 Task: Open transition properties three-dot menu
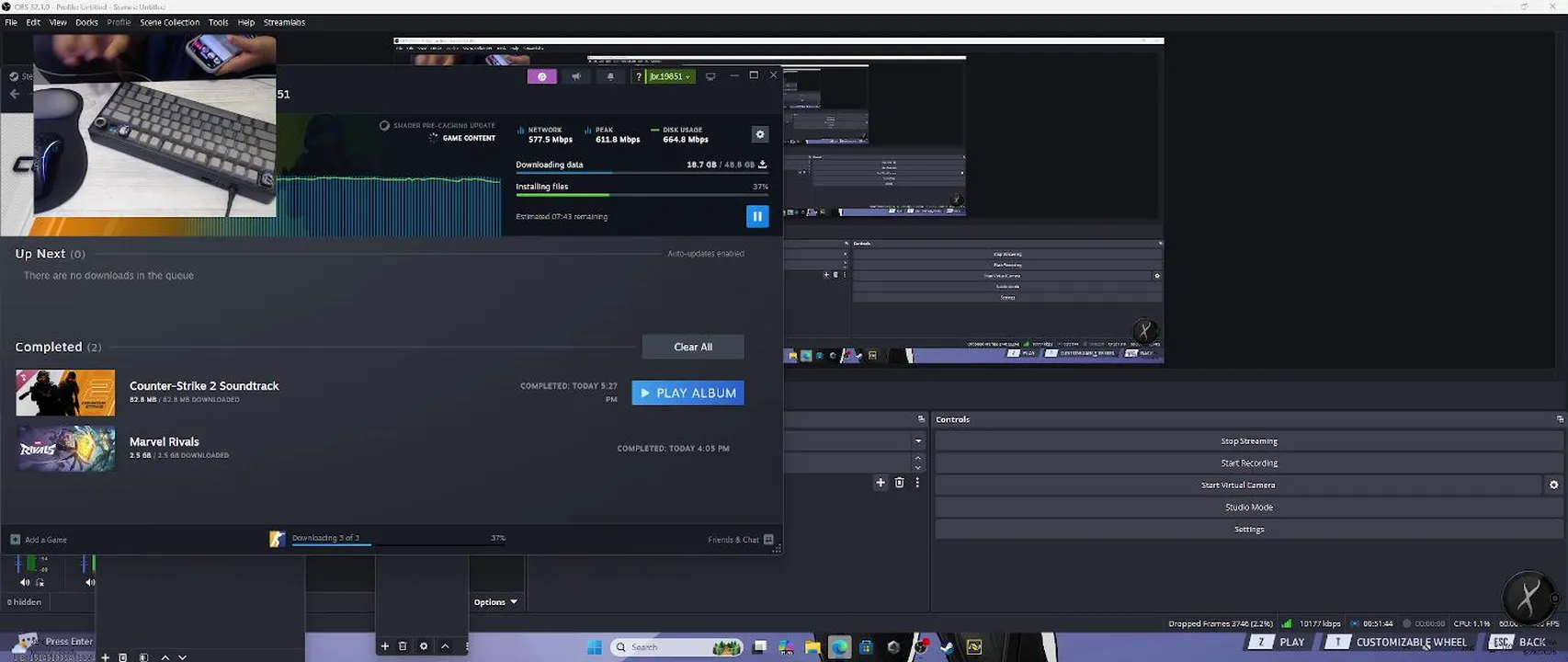917,483
